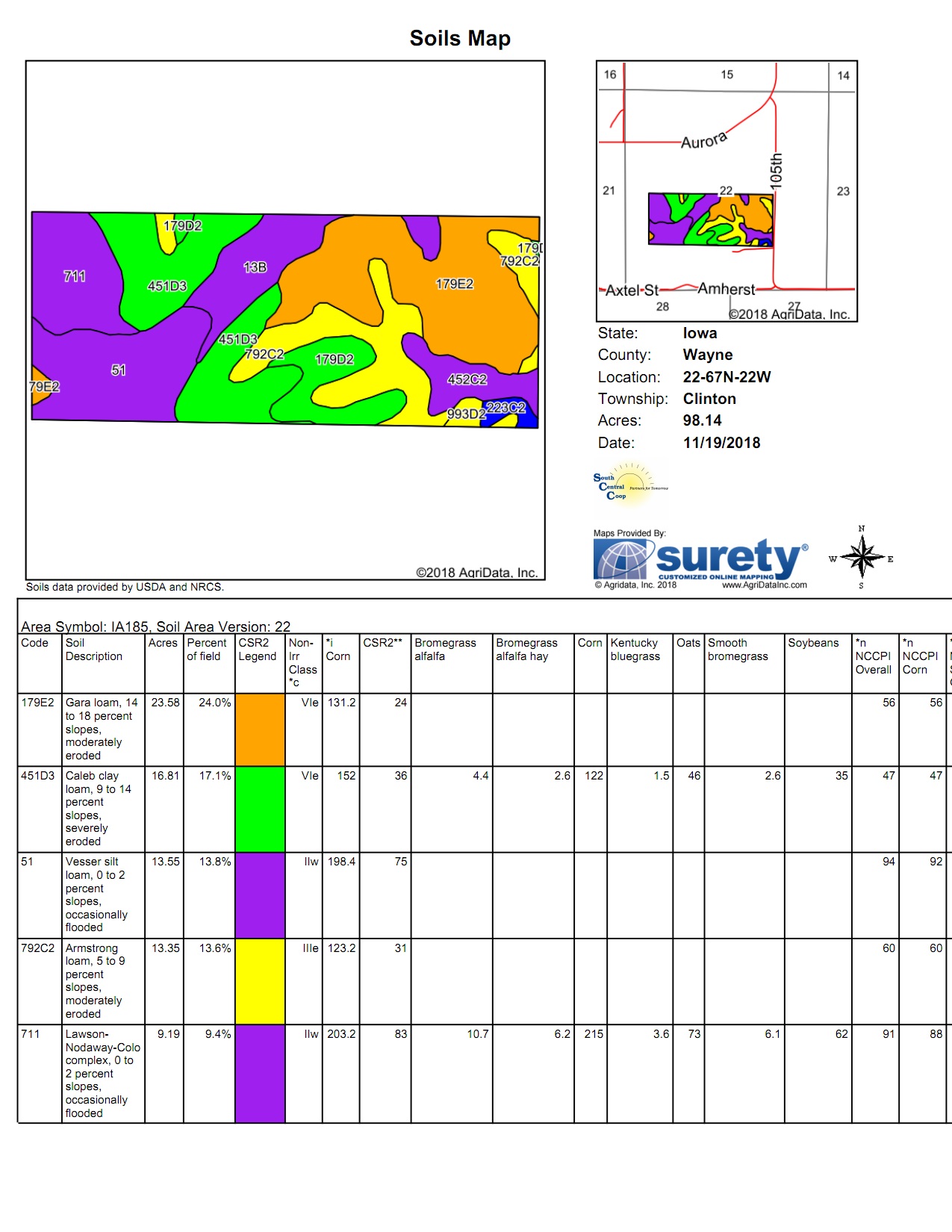Click the 13B label on the soils map
This screenshot has height=1232, width=952.
255,267
